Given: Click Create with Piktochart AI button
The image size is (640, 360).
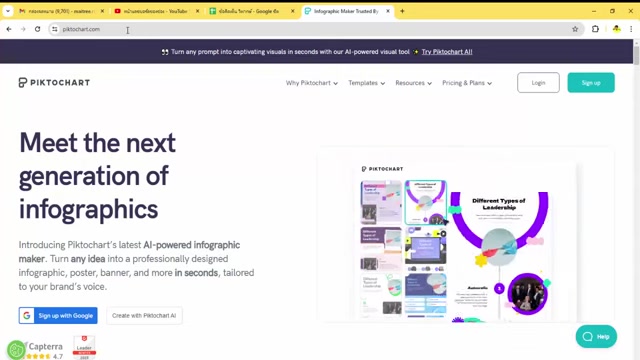Looking at the screenshot, I should coord(144,316).
